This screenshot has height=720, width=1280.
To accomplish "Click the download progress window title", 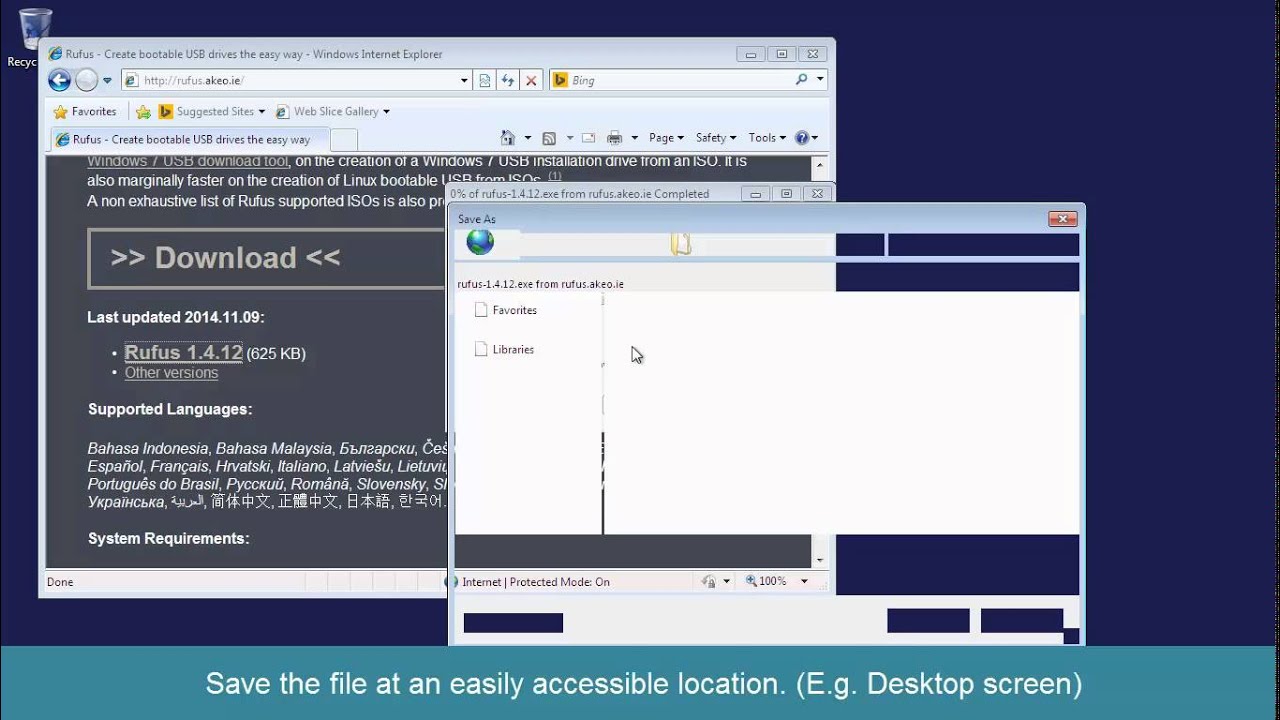I will pyautogui.click(x=579, y=194).
